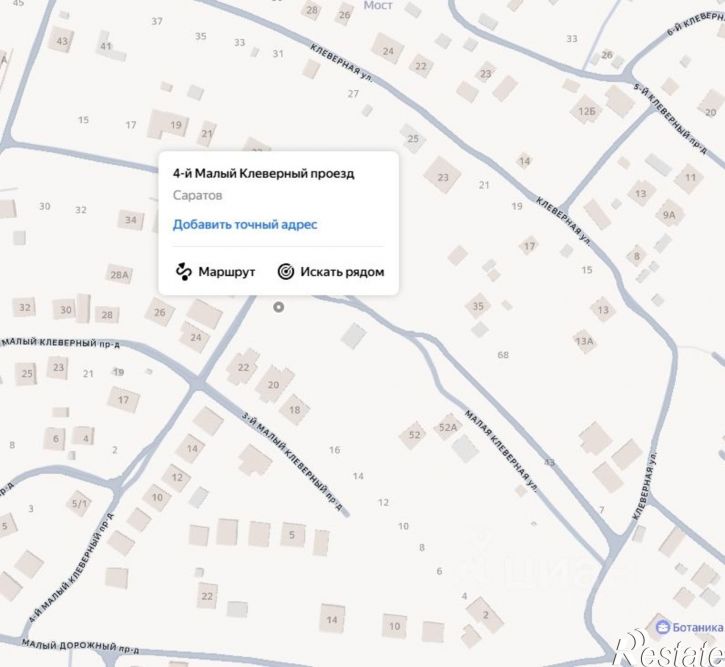Click the Малый Дорожный пр-д street label
725x667 pixels.
(80, 647)
